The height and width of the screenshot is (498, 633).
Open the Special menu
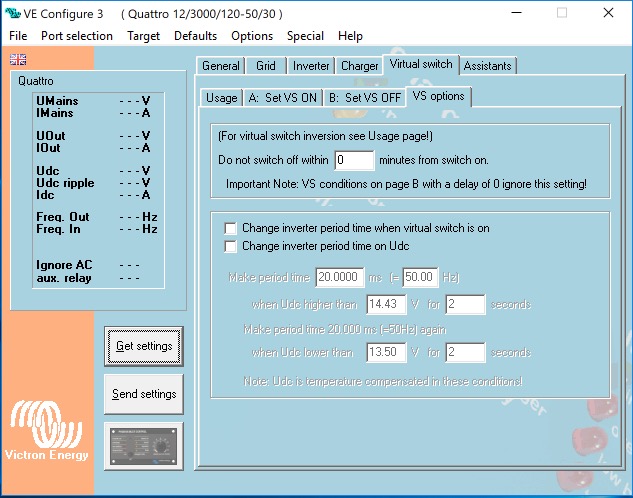click(x=305, y=35)
